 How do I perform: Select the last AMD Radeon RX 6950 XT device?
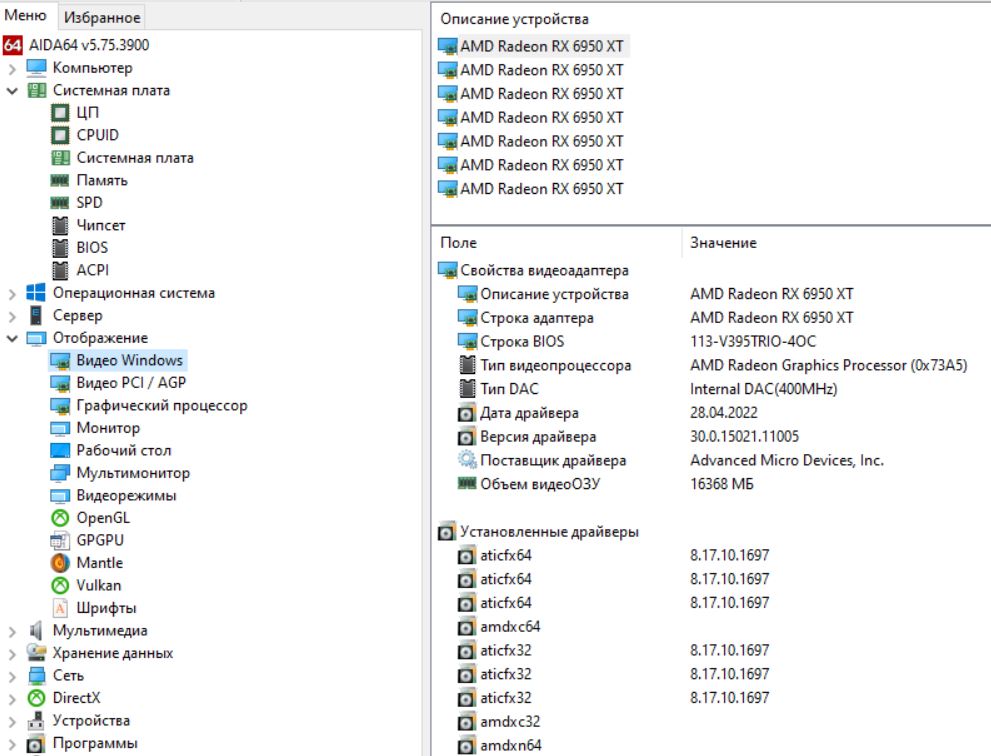click(x=542, y=189)
